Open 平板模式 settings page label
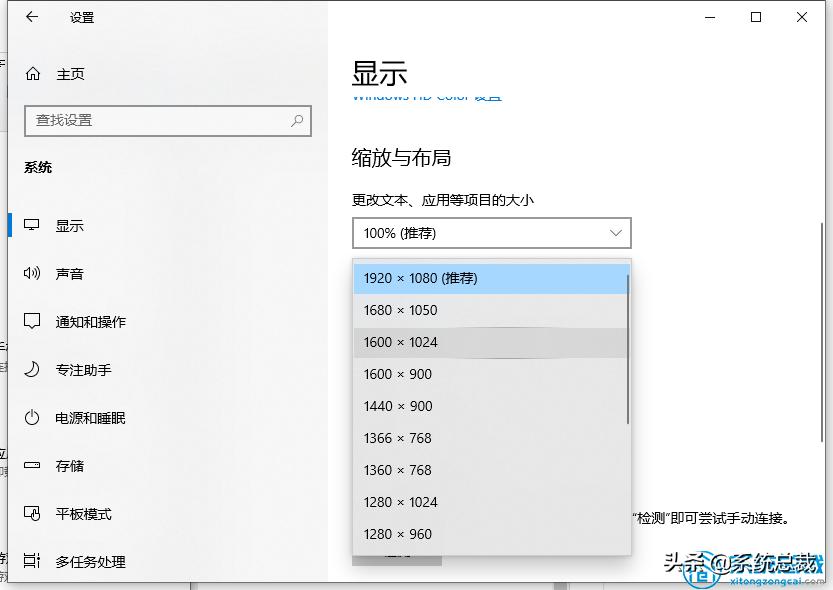 click(84, 514)
